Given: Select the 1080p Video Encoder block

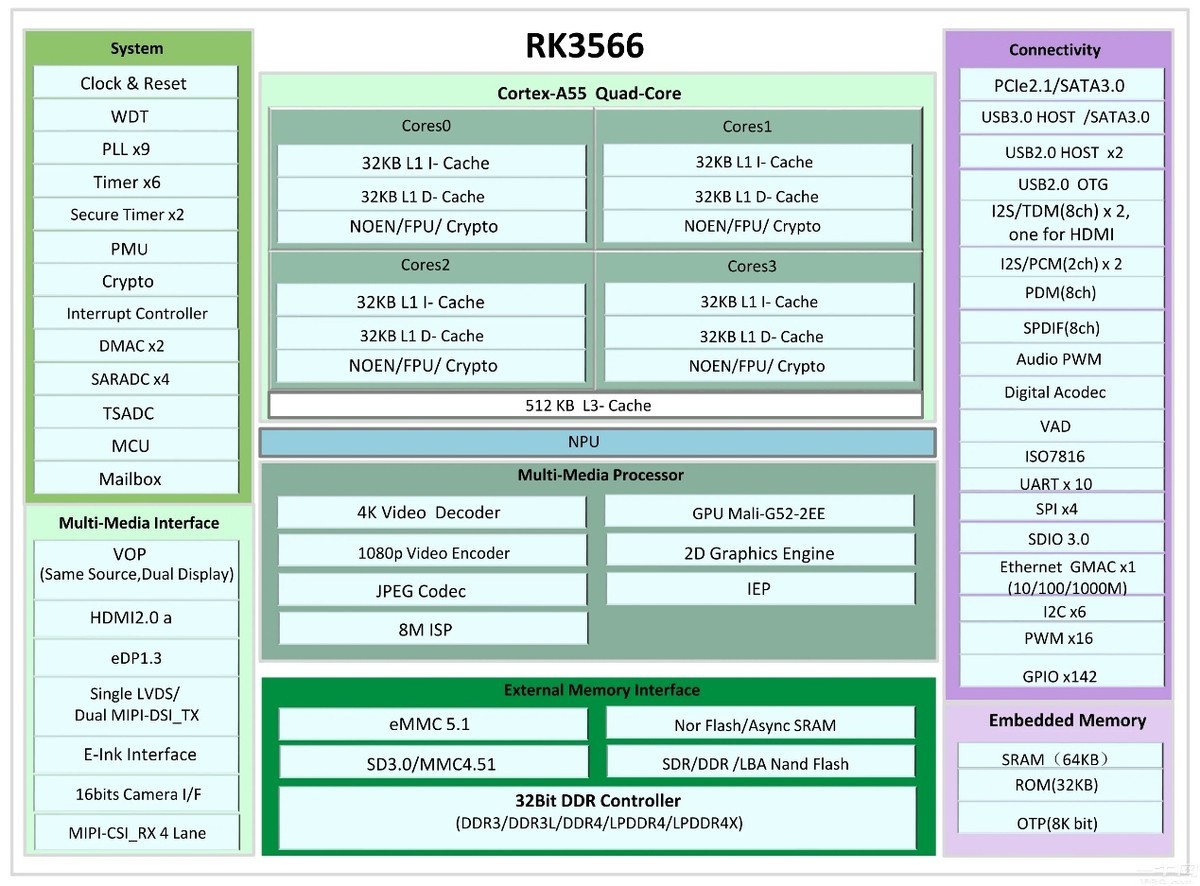Looking at the screenshot, I should click(x=431, y=552).
